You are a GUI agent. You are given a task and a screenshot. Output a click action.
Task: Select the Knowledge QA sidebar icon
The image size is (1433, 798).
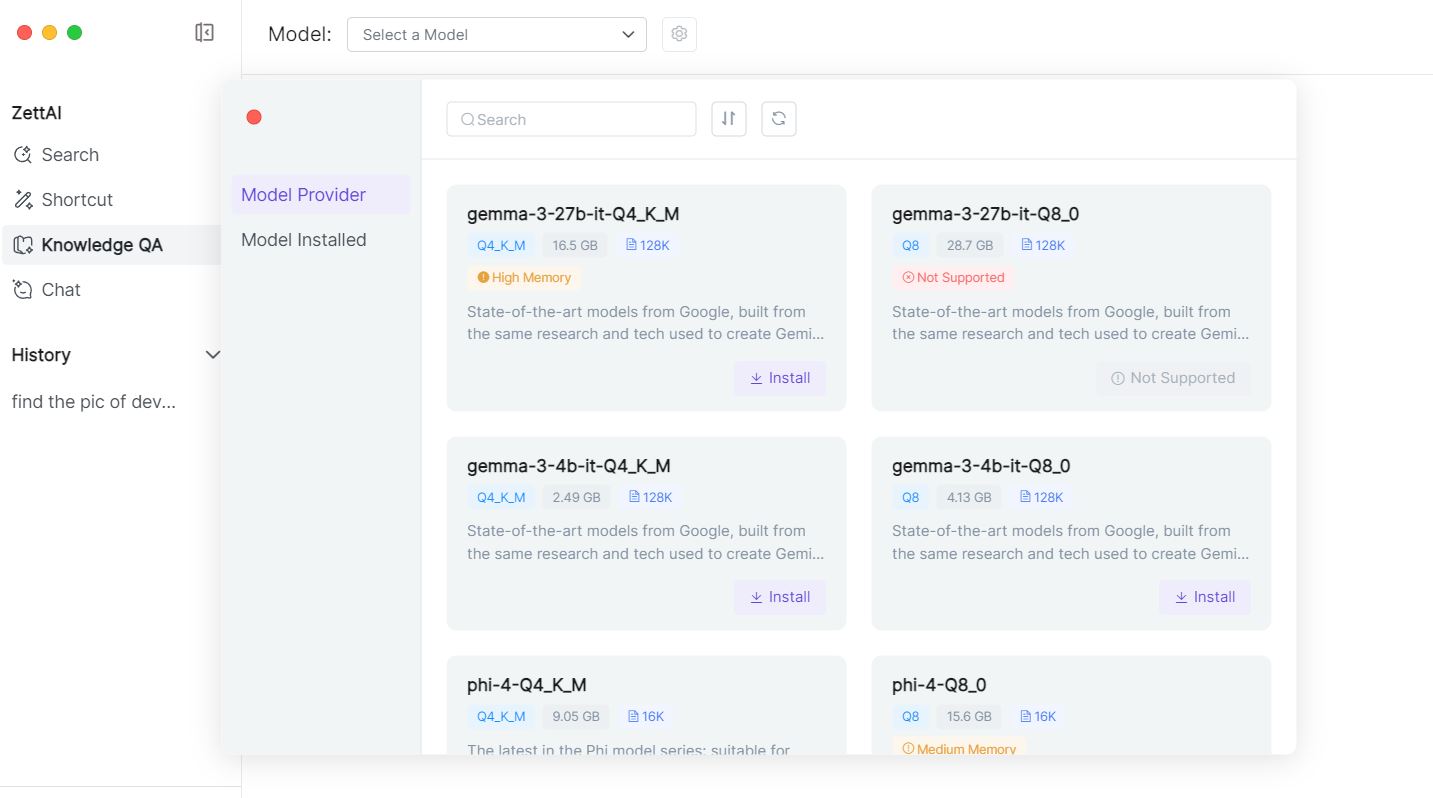[x=22, y=244]
